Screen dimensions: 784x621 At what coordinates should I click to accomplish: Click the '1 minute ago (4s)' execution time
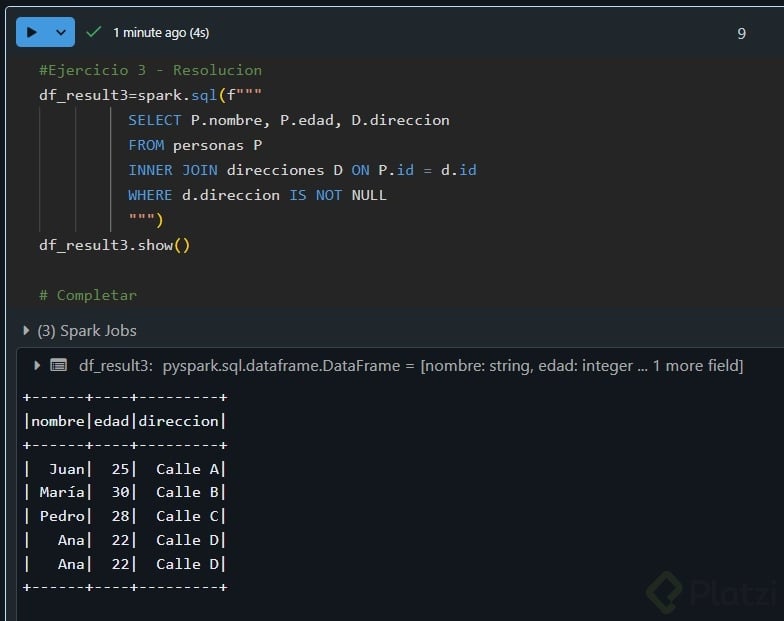tap(160, 33)
